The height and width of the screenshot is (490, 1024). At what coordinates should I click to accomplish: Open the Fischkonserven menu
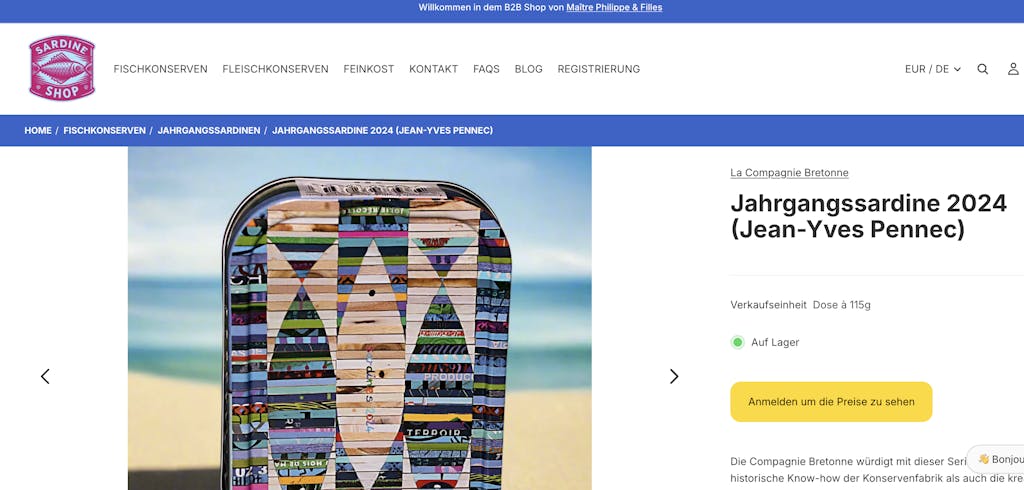(x=161, y=69)
